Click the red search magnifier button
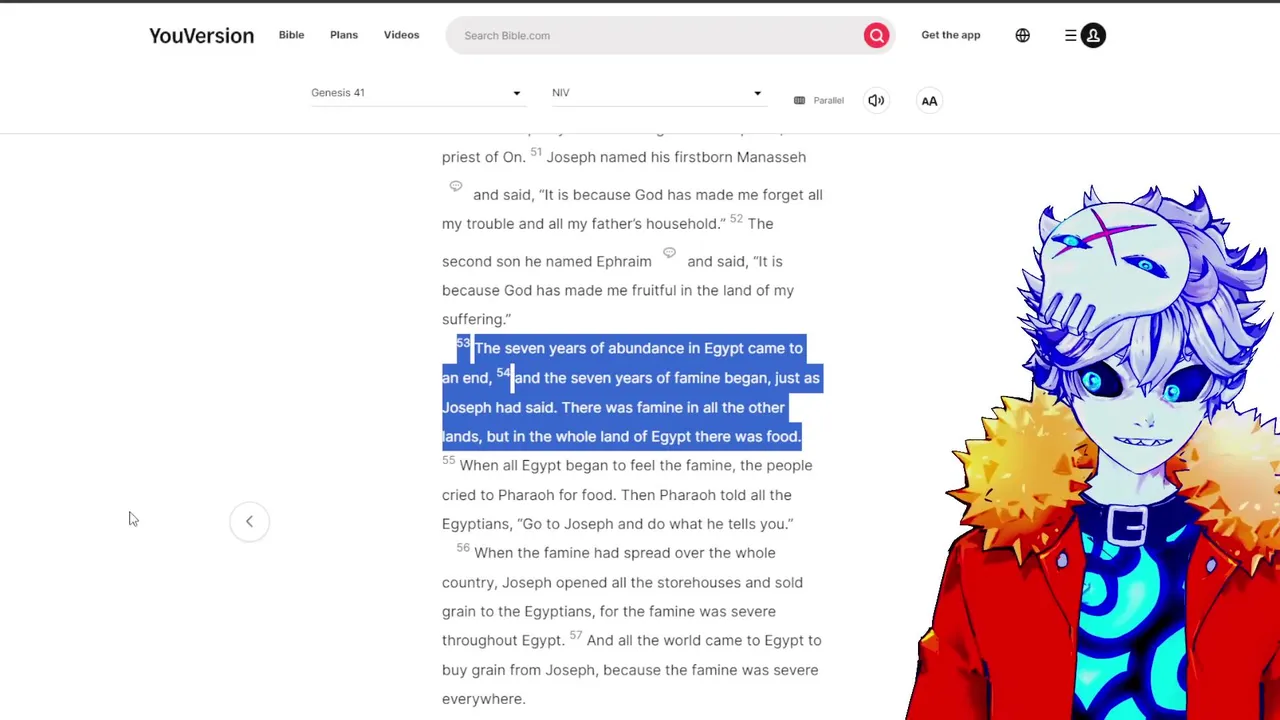The image size is (1280, 720). 876,35
